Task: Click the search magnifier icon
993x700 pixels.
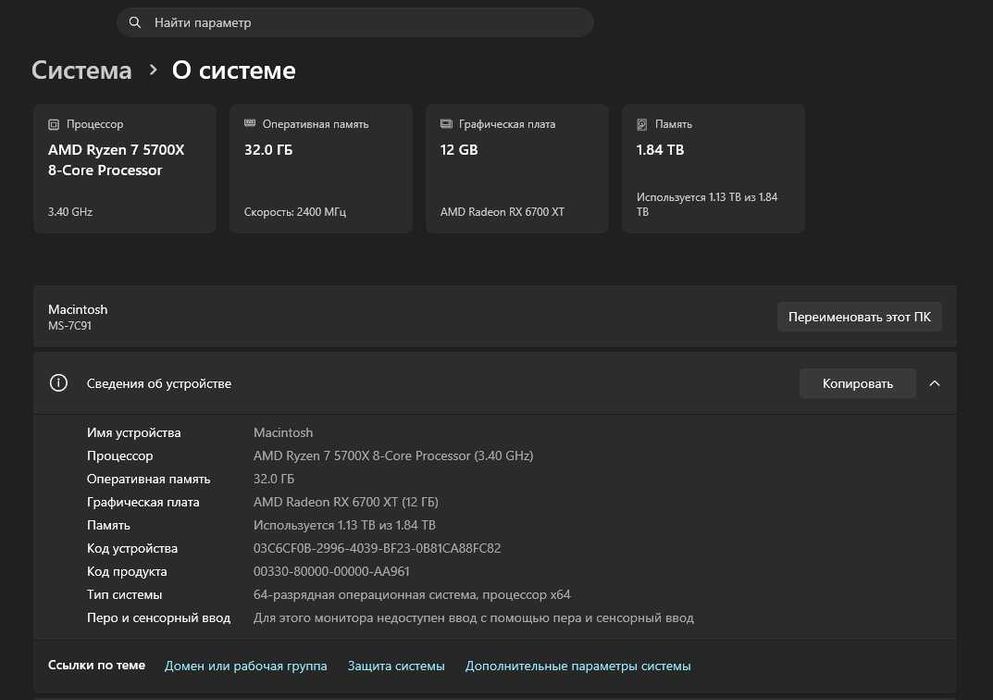Action: [134, 22]
